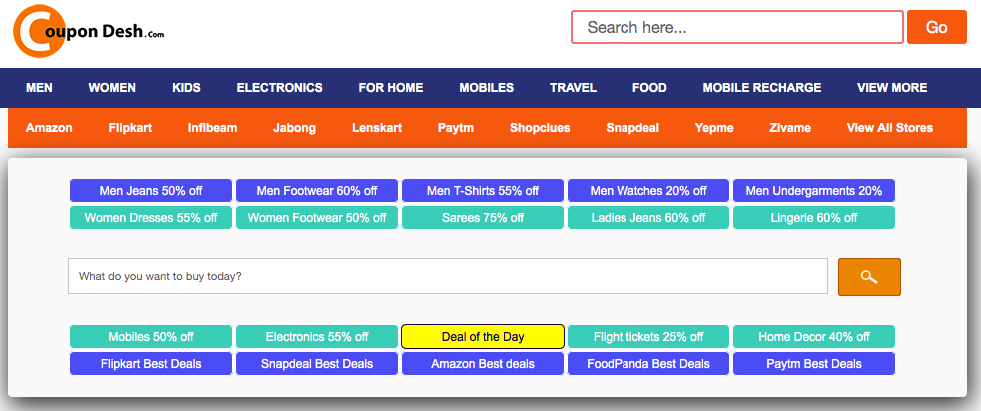The width and height of the screenshot is (981, 411).
Task: Click the orange magnifying glass search button
Action: pyautogui.click(x=869, y=277)
